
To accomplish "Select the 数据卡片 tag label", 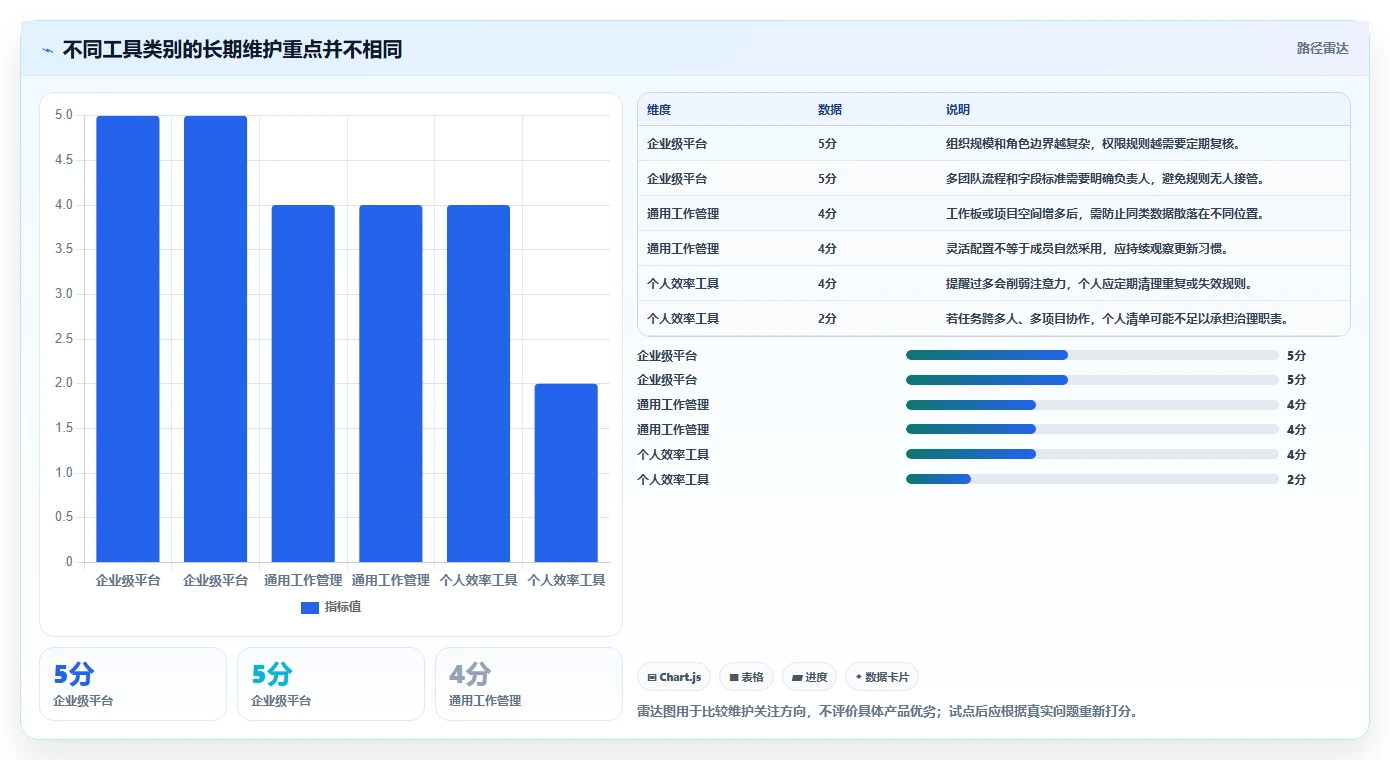I will [887, 678].
